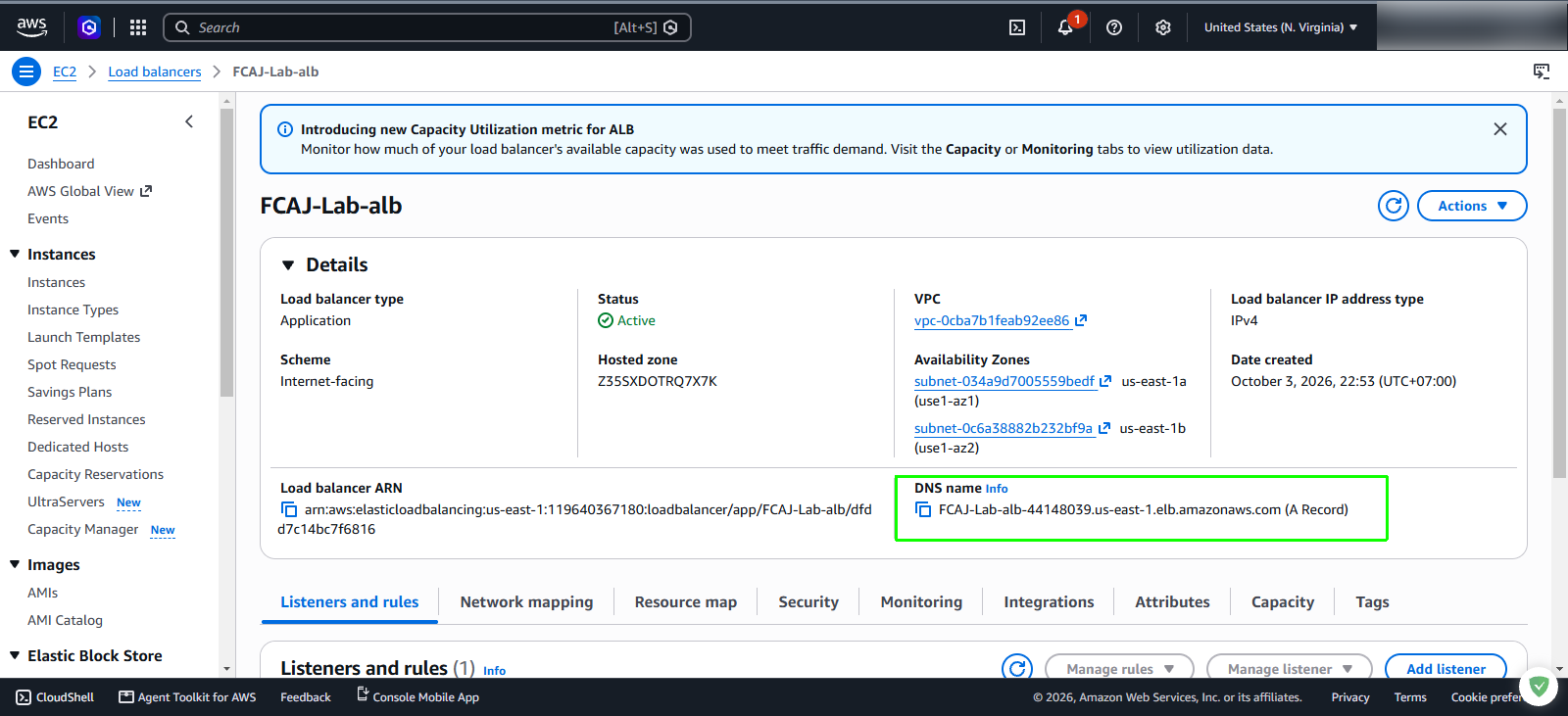Open the Manage rules dropdown
Image resolution: width=1568 pixels, height=716 pixels.
point(1119,668)
